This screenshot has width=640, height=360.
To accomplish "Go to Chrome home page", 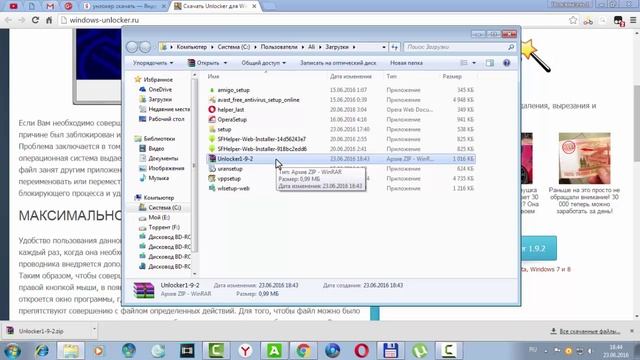I will pyautogui.click(x=49, y=20).
